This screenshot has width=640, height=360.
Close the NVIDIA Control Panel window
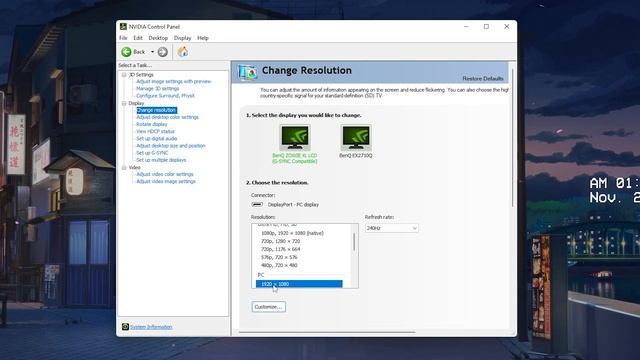pyautogui.click(x=507, y=27)
